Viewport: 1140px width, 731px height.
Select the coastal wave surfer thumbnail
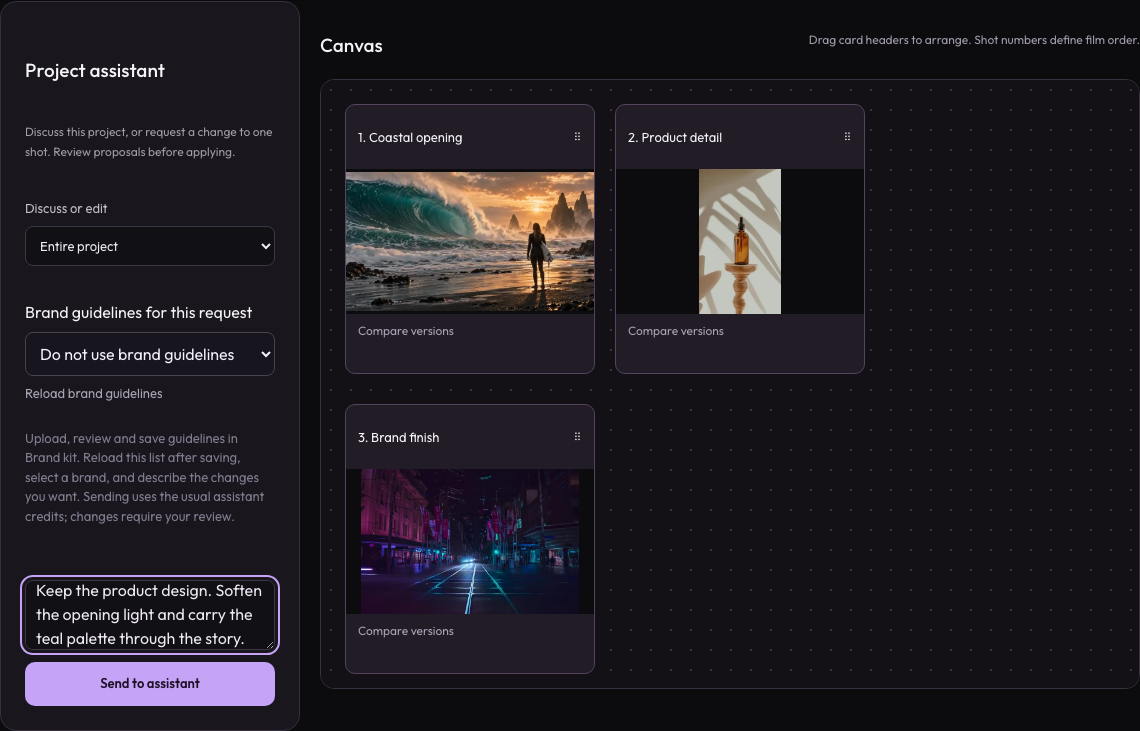tap(470, 241)
